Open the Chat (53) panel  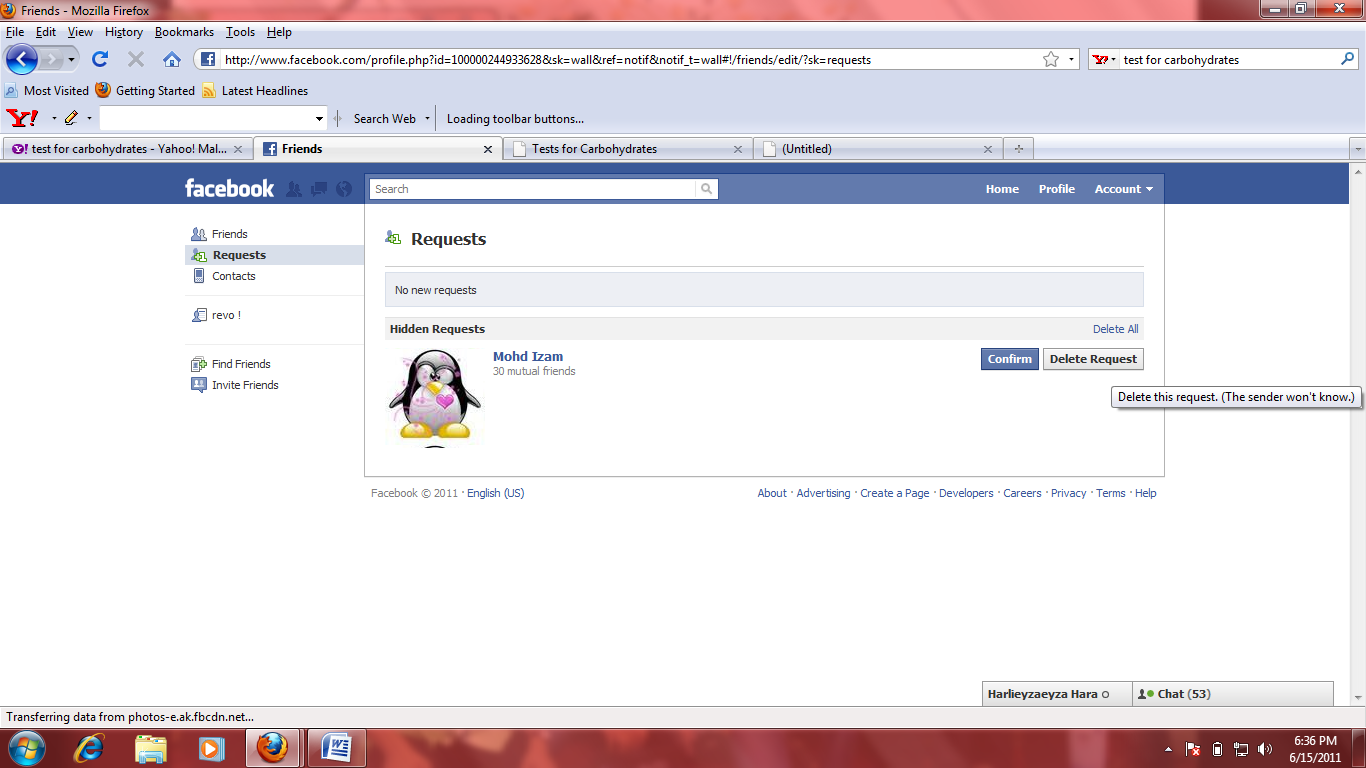[x=1233, y=694]
